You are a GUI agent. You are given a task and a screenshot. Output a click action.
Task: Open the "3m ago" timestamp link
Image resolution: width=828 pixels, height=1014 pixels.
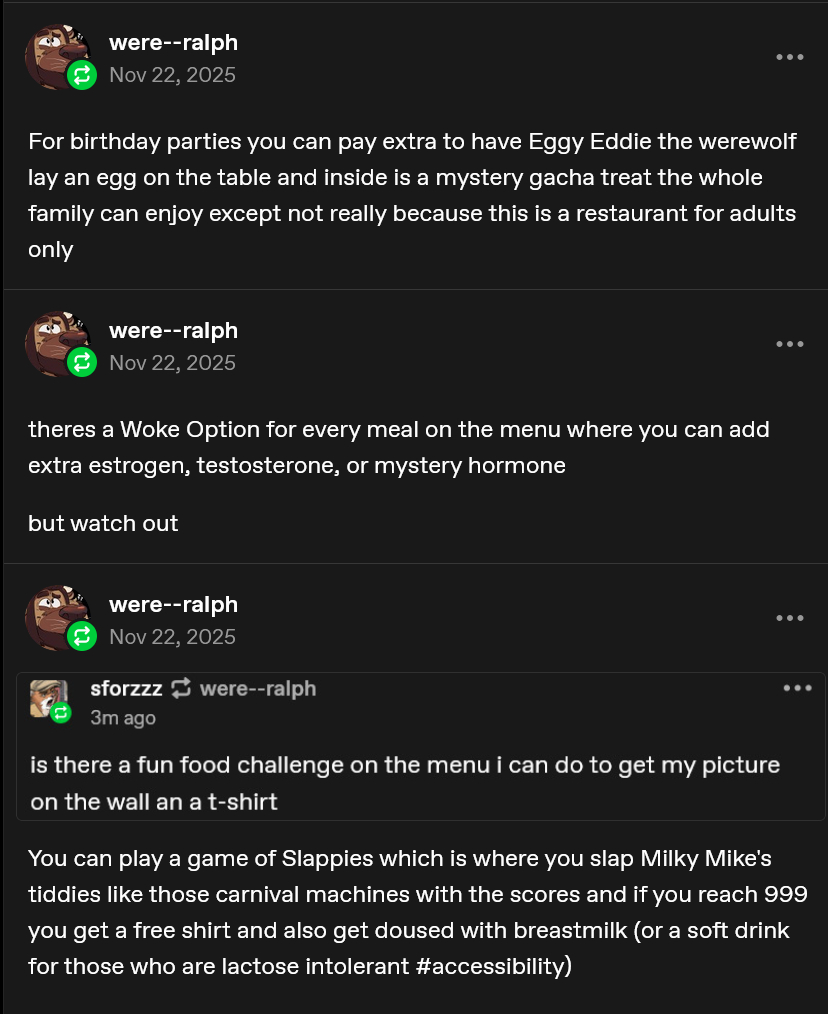click(123, 718)
